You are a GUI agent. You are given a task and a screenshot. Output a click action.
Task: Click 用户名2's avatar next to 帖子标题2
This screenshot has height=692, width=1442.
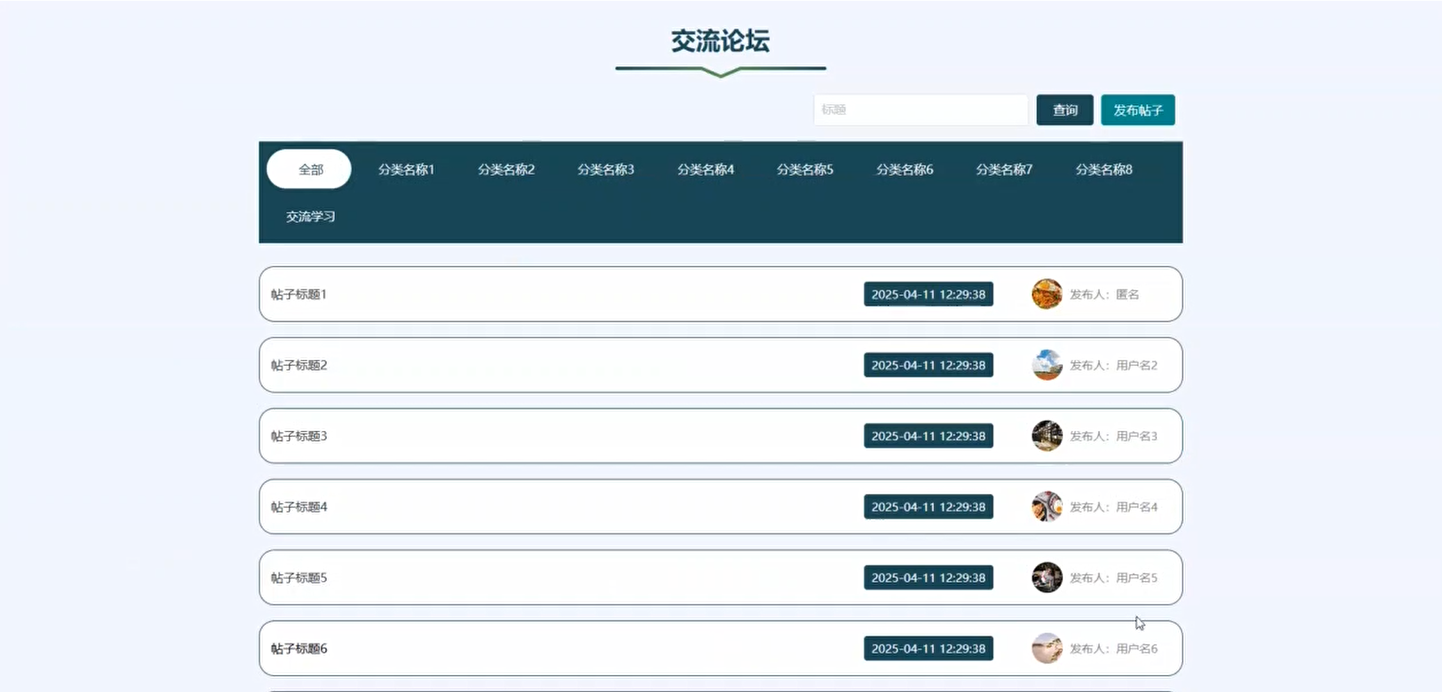click(x=1047, y=365)
